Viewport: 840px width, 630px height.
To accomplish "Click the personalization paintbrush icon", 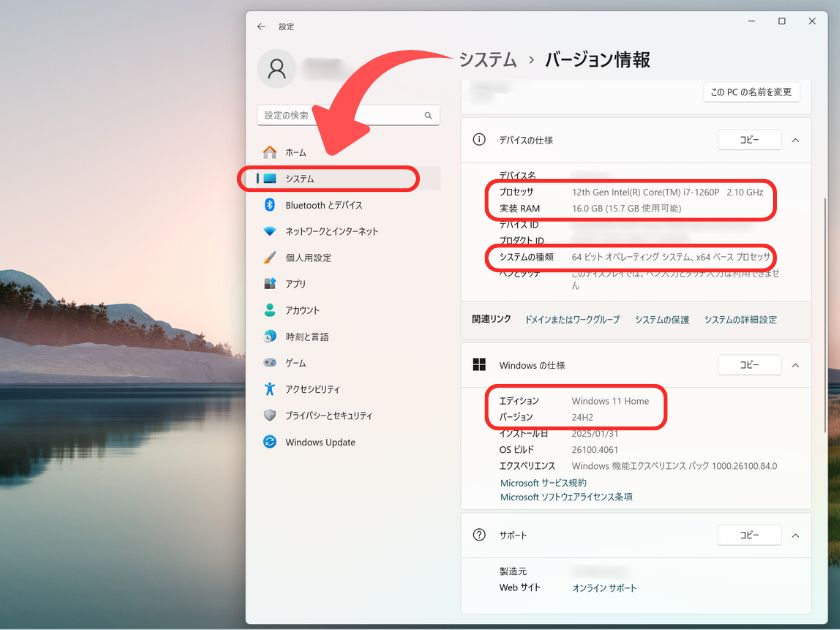I will [x=269, y=258].
